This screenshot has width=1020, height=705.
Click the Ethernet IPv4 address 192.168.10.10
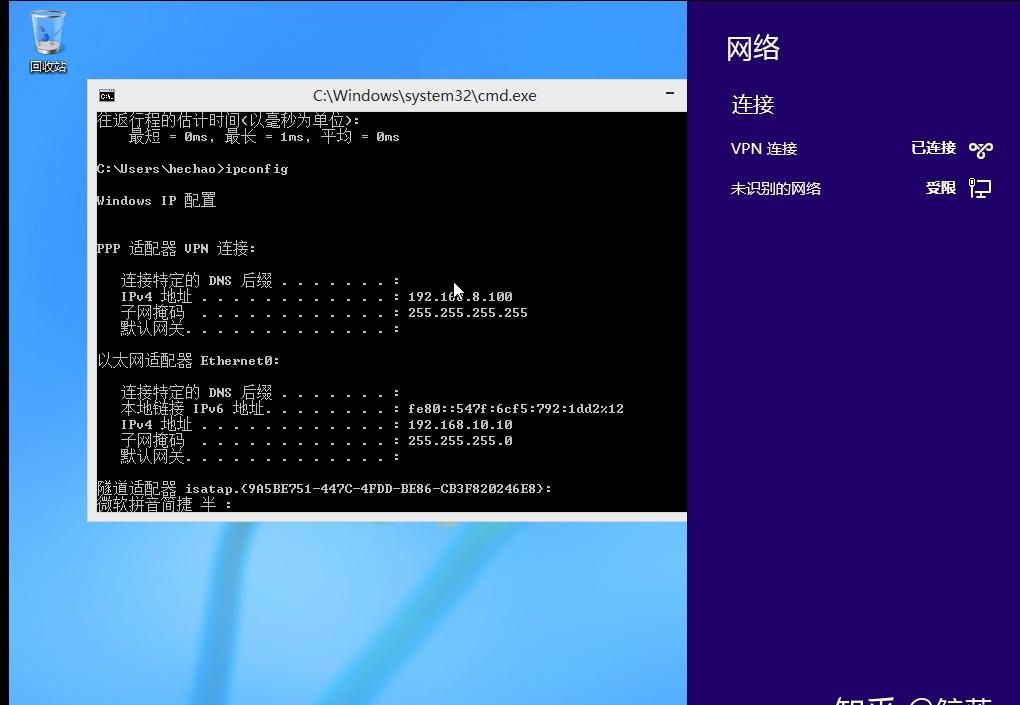coord(460,425)
